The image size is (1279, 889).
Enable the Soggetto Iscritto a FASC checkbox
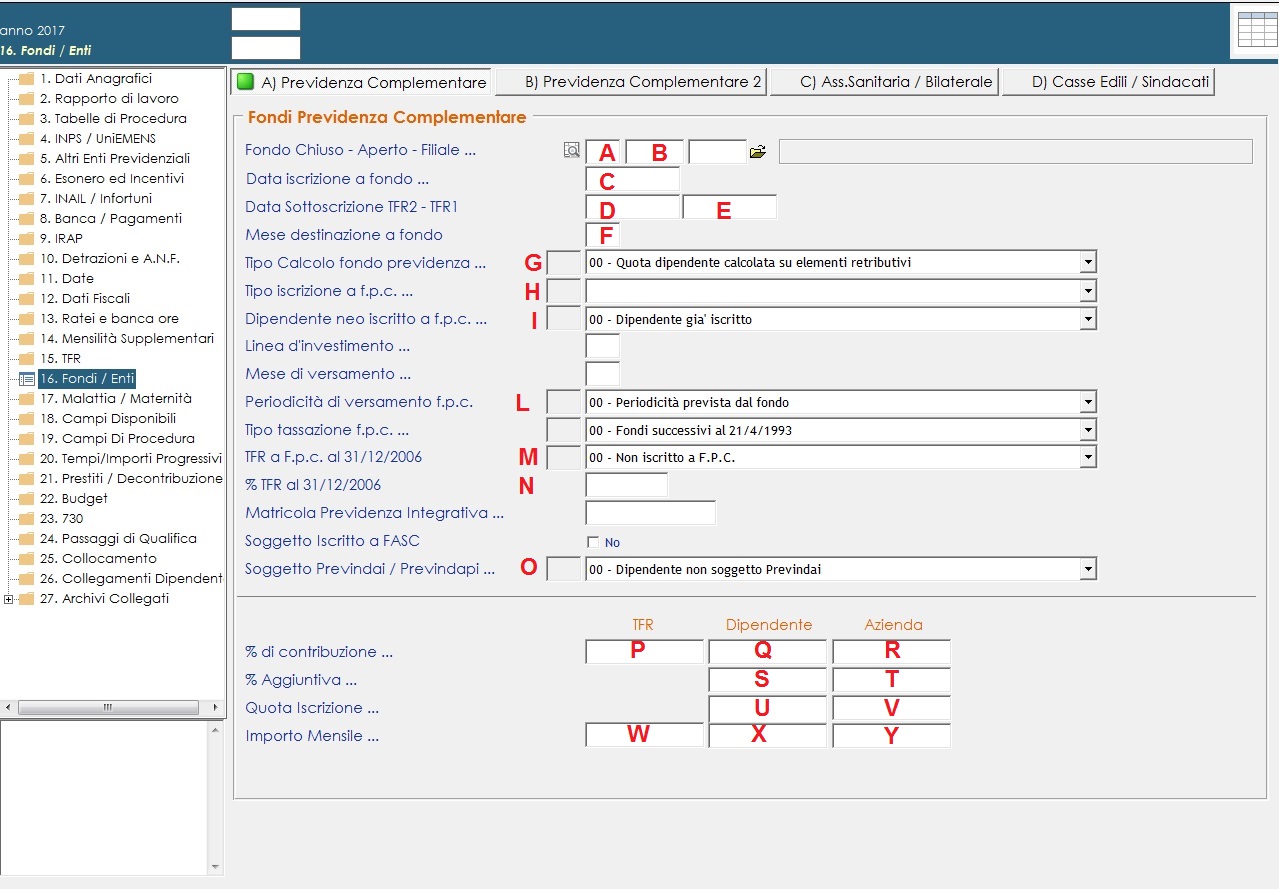(x=593, y=543)
